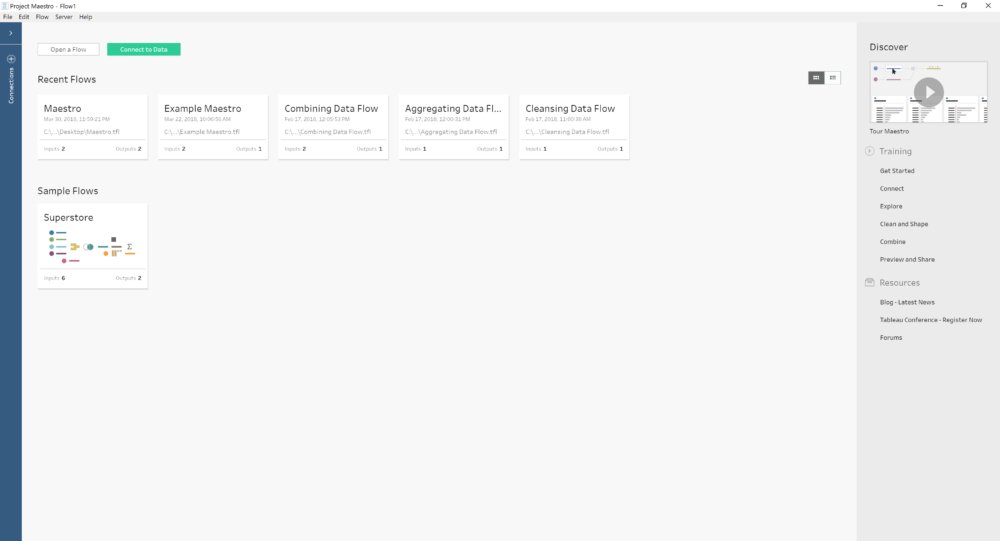Open the Forums resource link
The width and height of the screenshot is (1000, 541).
[891, 338]
